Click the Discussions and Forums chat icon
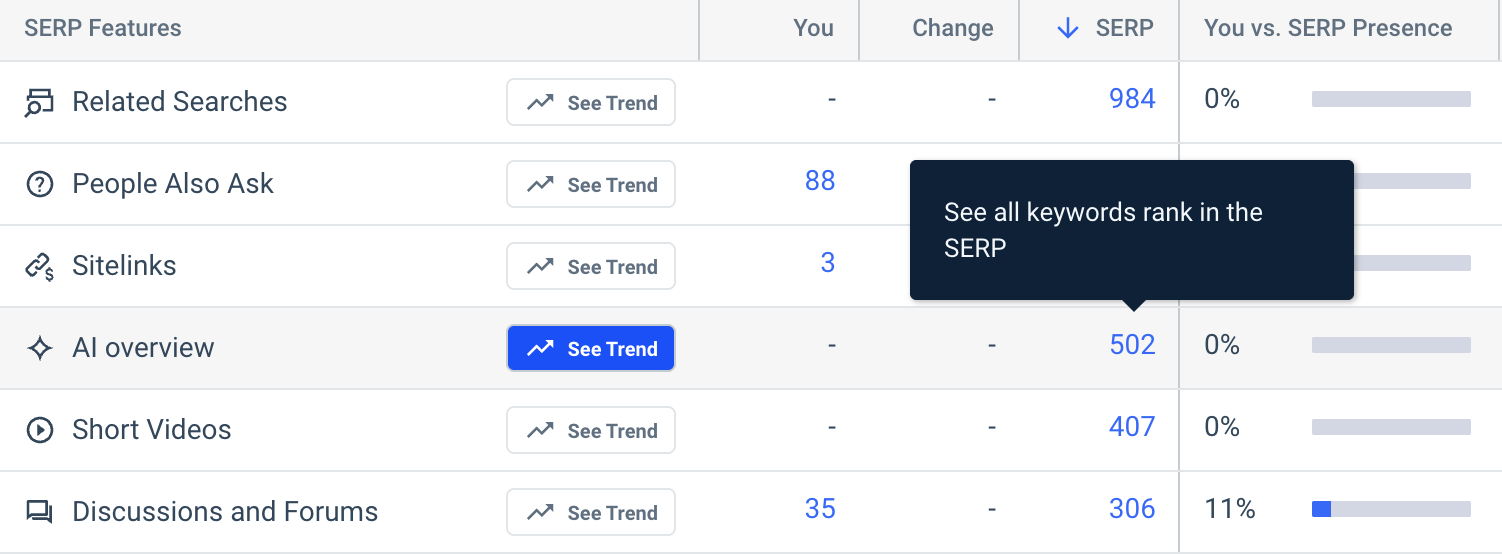 click(x=39, y=512)
